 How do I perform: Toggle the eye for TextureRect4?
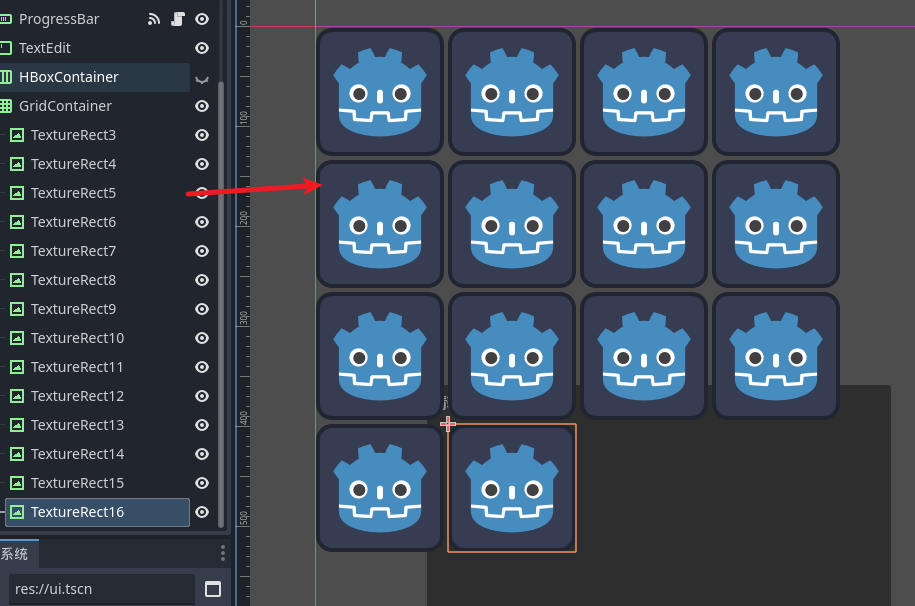202,164
